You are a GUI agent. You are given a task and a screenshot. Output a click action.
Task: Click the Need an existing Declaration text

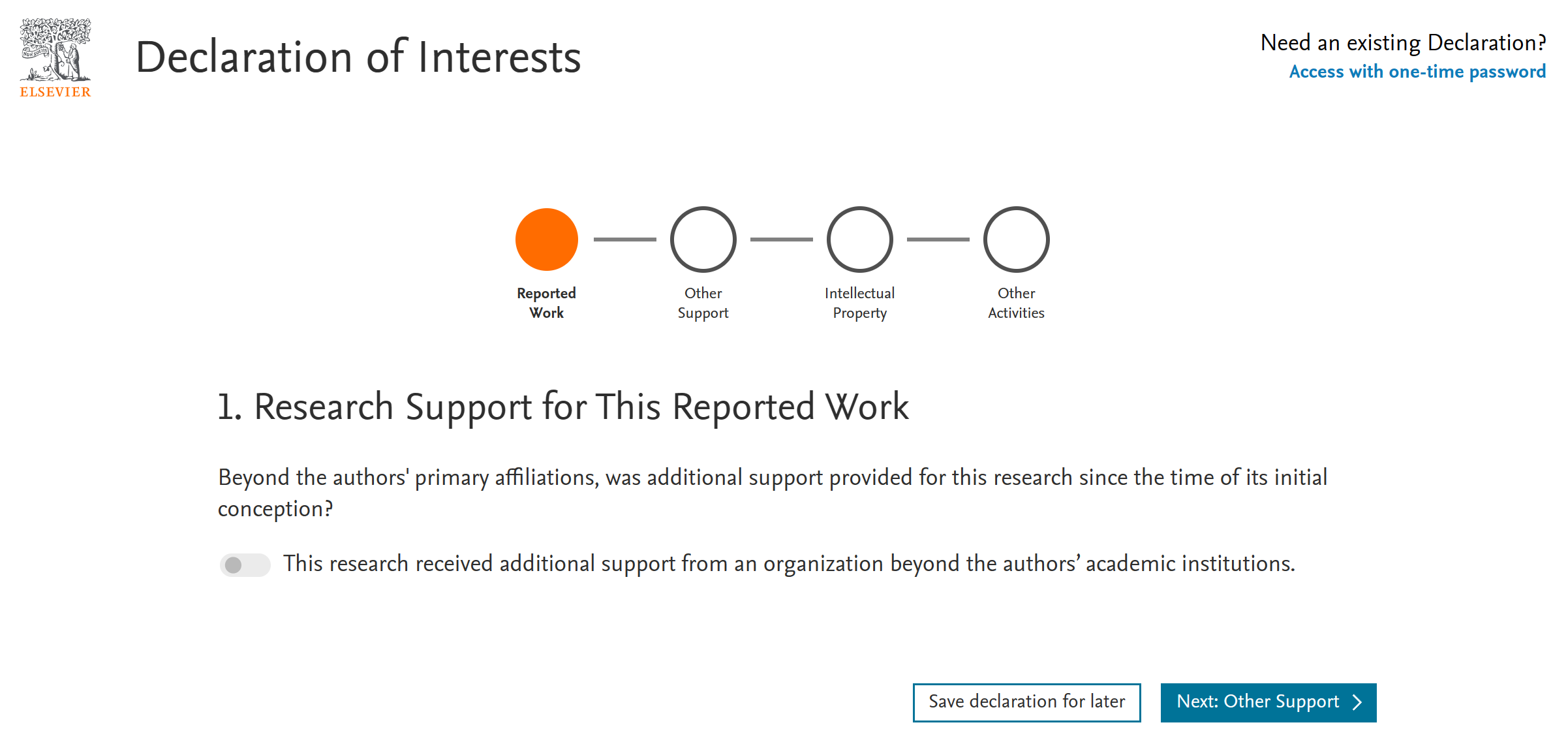pos(1403,42)
